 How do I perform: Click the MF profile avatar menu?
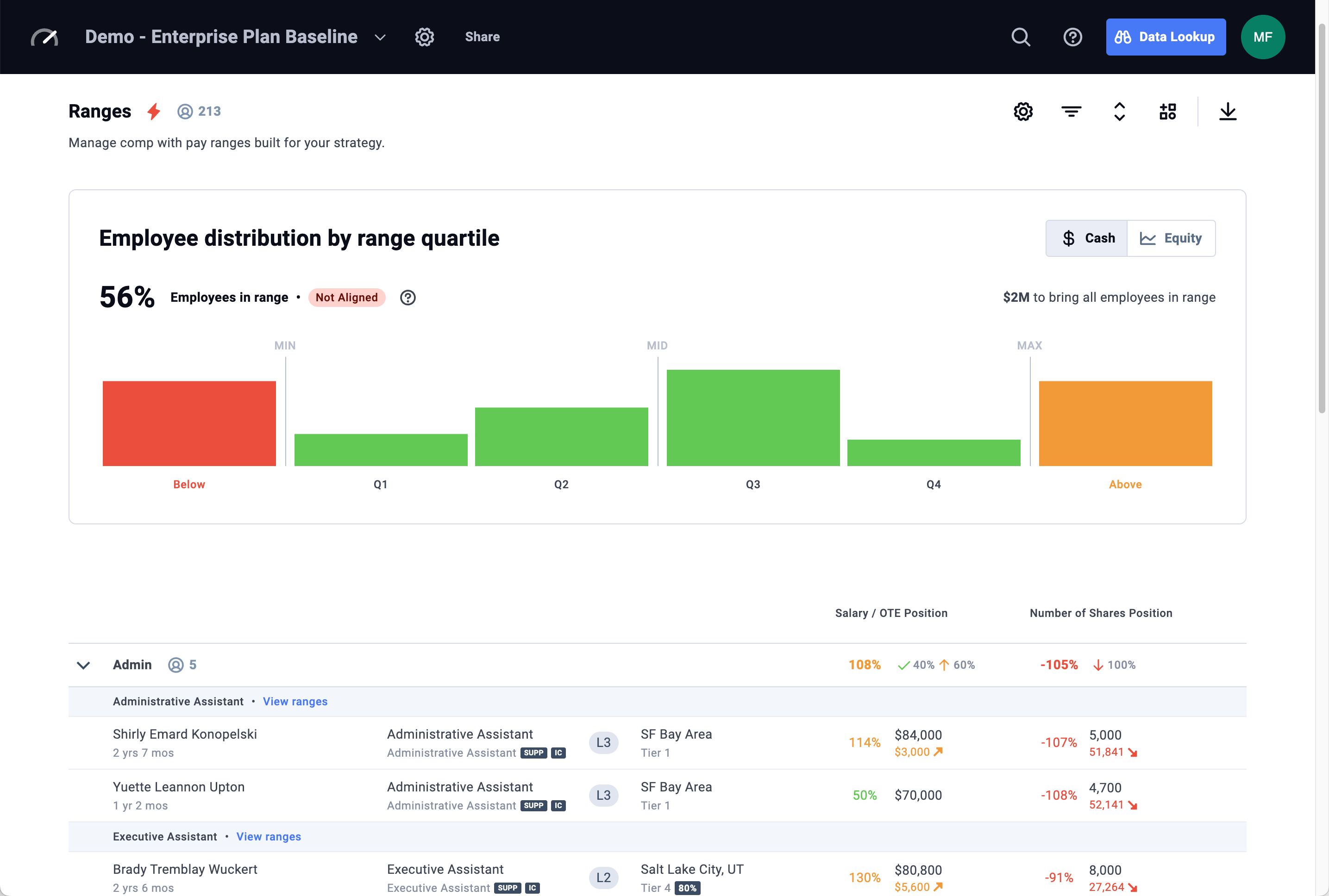1262,37
